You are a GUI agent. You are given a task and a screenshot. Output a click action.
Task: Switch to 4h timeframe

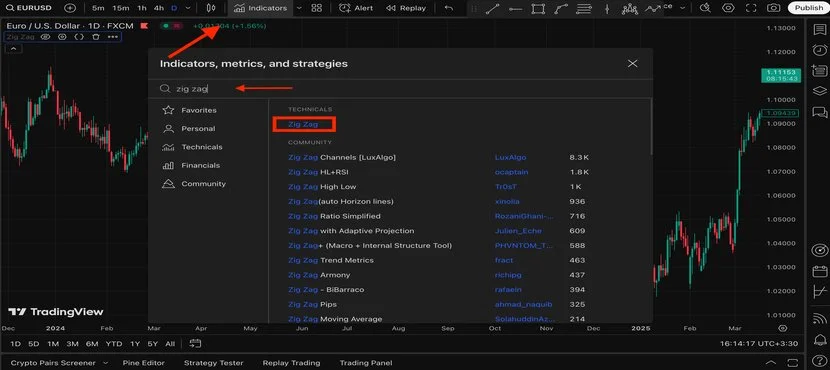[x=159, y=8]
